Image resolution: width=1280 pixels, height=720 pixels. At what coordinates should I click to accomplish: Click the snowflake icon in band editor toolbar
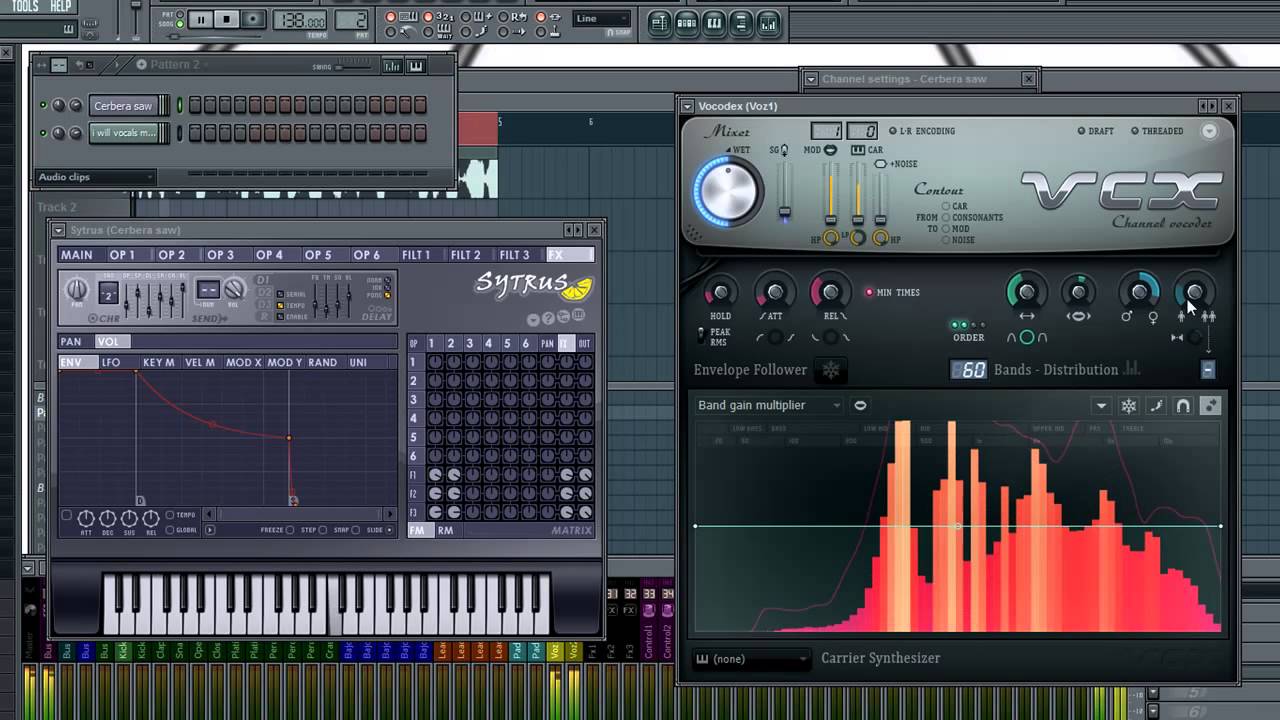click(x=1128, y=405)
